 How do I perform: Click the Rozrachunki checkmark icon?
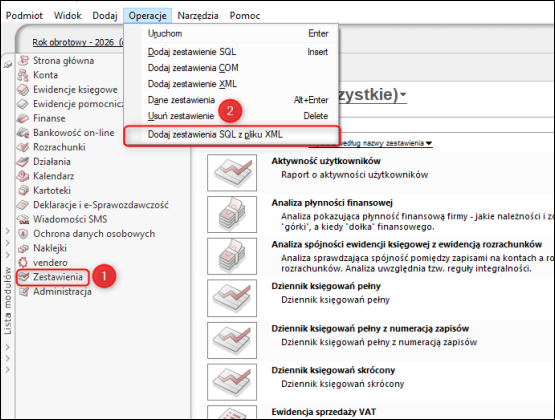click(23, 147)
